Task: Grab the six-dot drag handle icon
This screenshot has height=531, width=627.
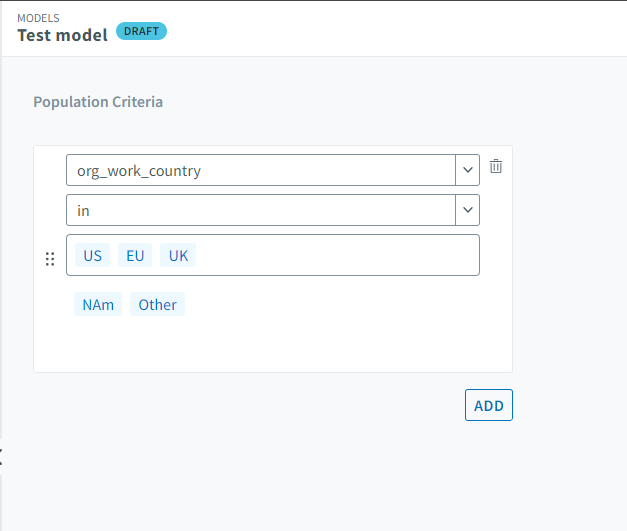Action: pos(50,260)
